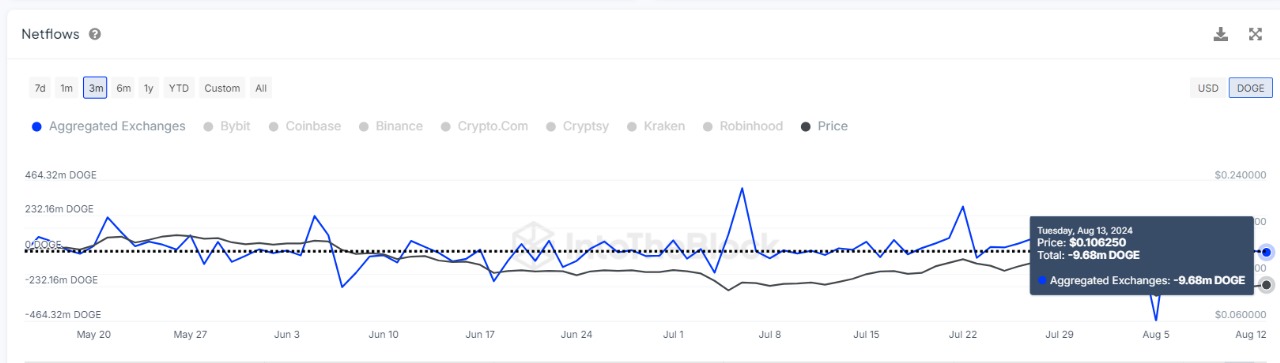
Task: Select the All time range
Action: [261, 88]
